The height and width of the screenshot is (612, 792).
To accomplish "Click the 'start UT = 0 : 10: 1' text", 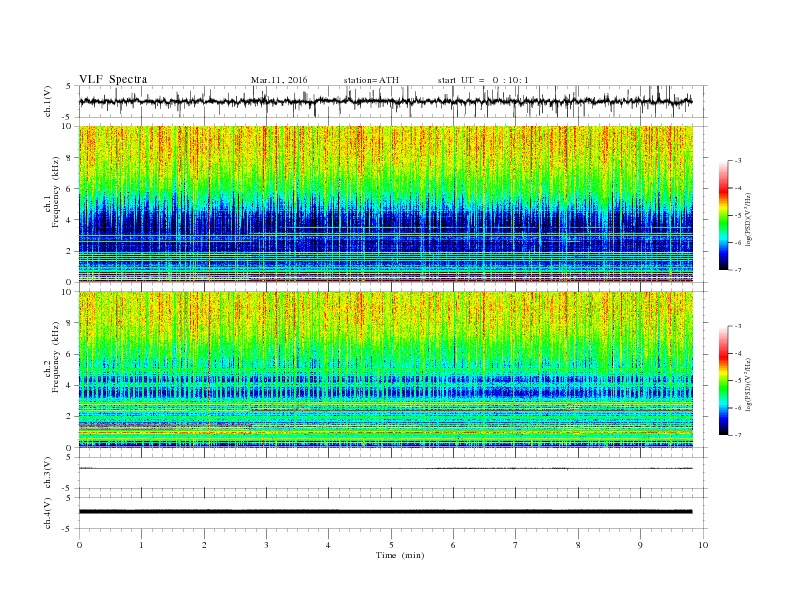I will click(x=483, y=80).
